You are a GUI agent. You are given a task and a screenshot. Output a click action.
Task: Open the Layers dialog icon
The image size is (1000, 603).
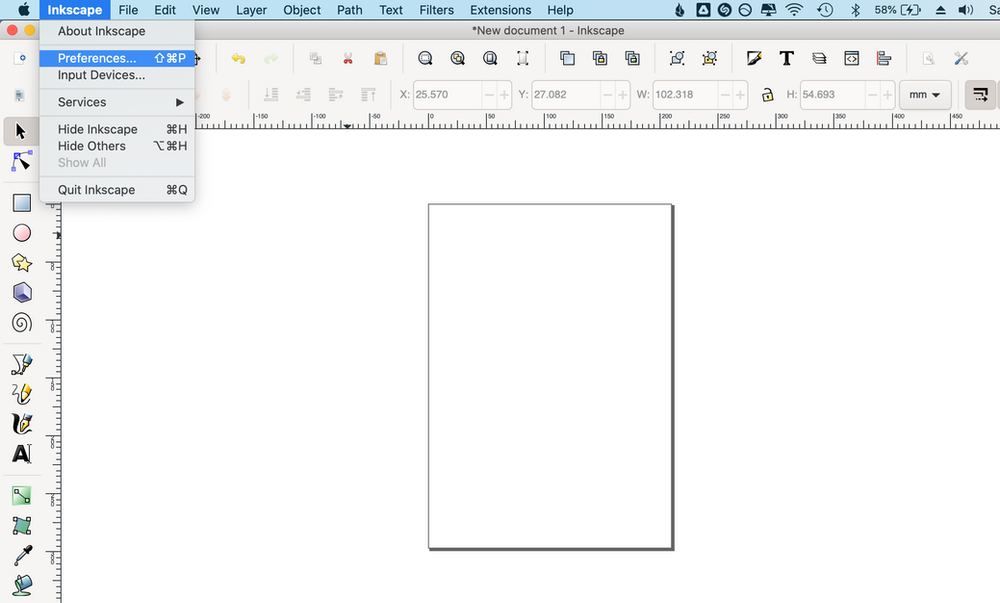click(819, 58)
